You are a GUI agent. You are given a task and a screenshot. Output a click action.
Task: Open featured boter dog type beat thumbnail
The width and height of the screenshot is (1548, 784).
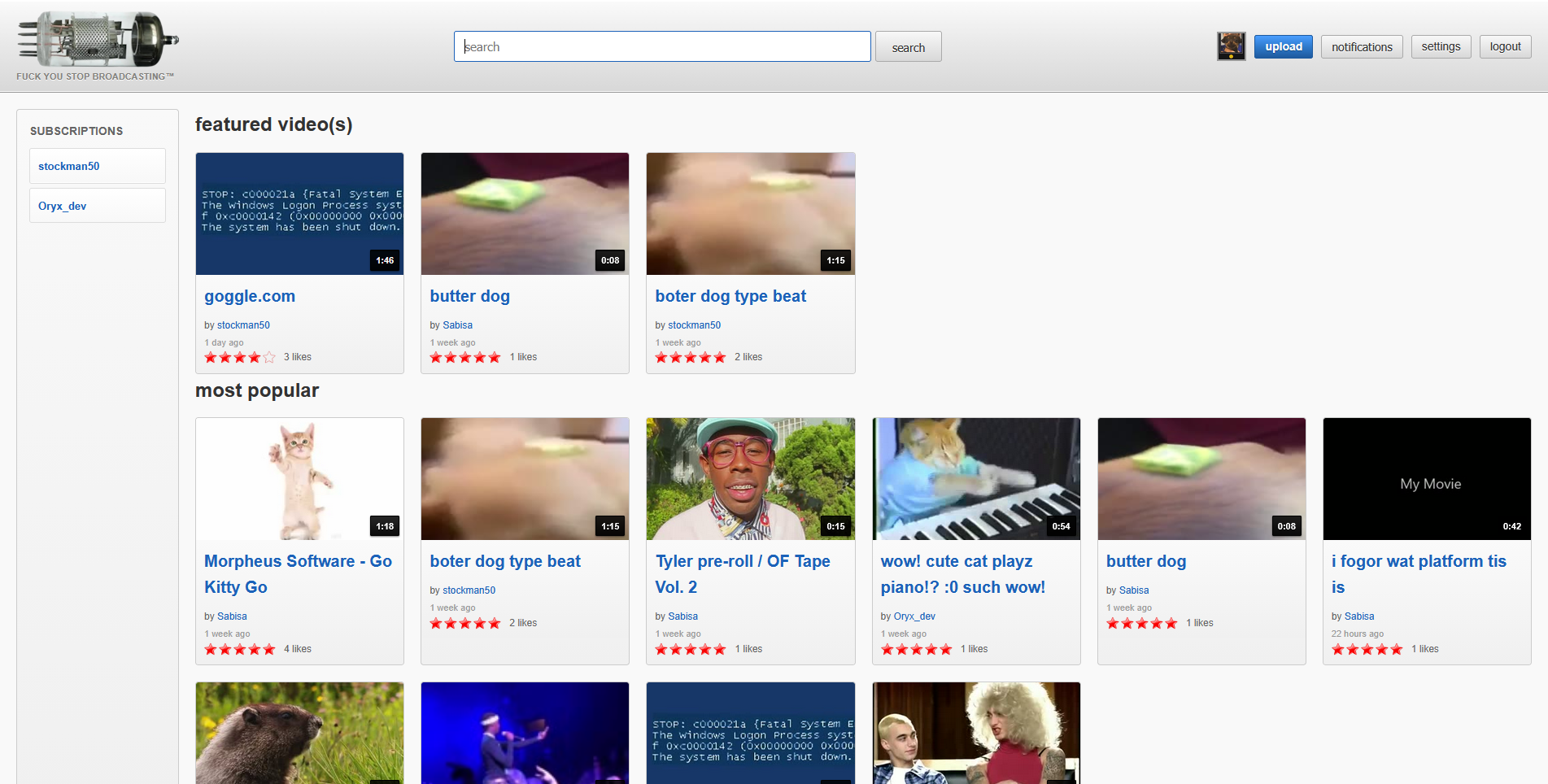click(750, 214)
